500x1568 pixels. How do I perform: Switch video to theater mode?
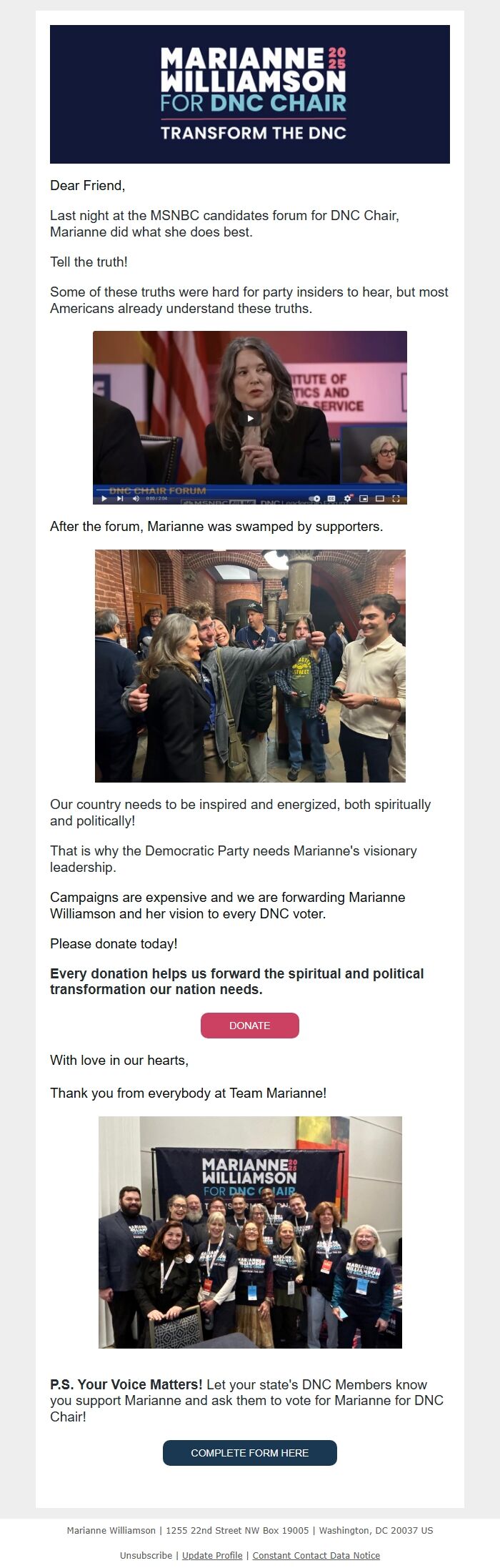click(x=380, y=499)
